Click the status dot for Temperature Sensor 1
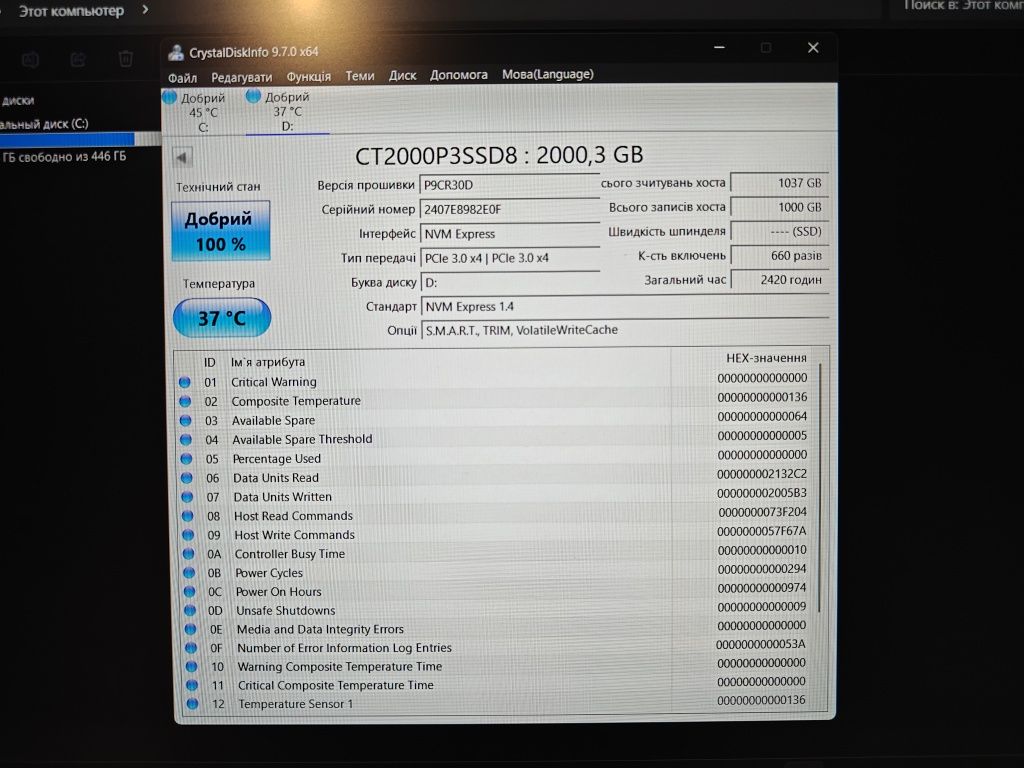This screenshot has height=768, width=1024. pyautogui.click(x=193, y=704)
